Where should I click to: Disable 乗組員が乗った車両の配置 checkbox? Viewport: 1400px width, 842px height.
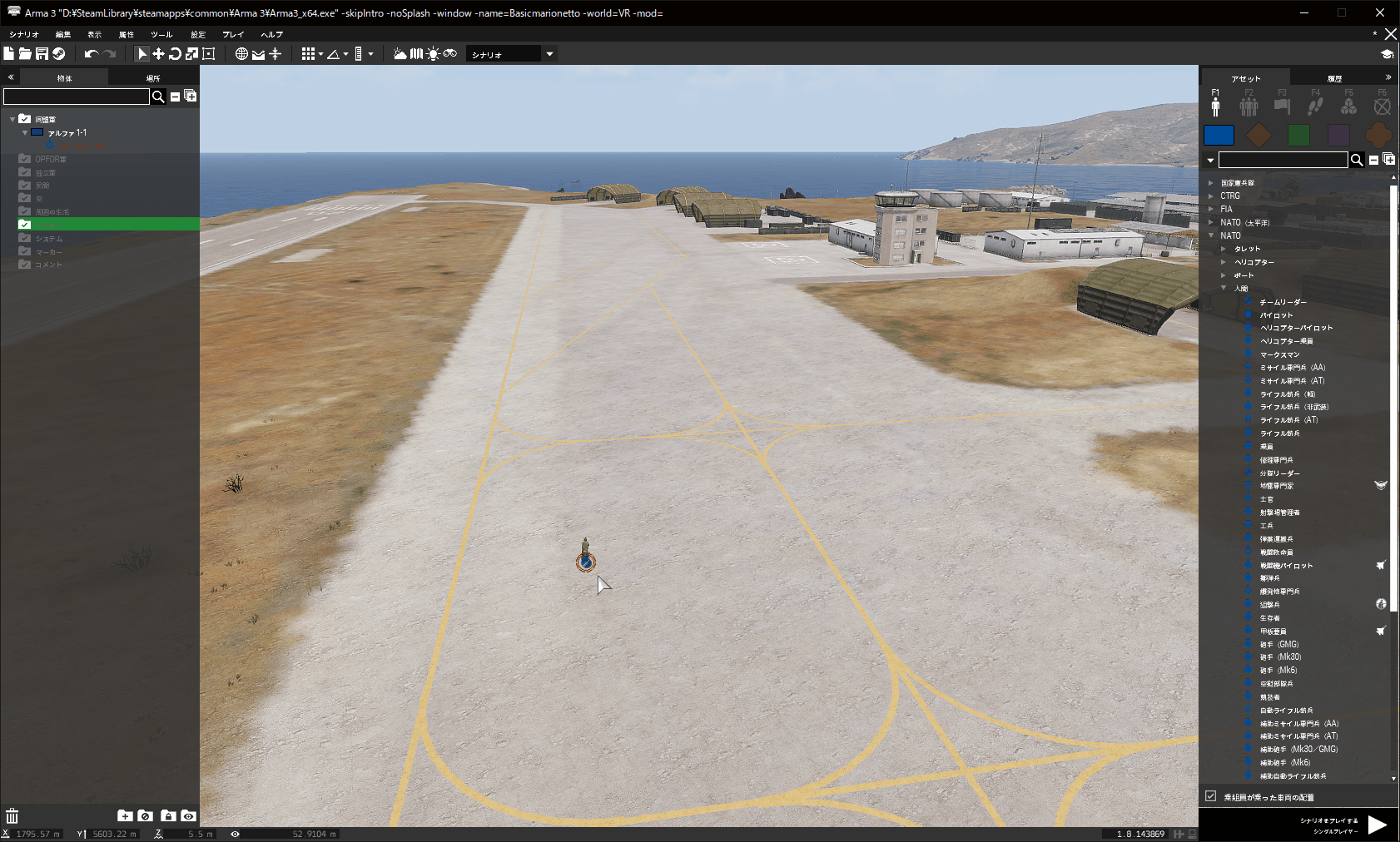click(x=1210, y=796)
